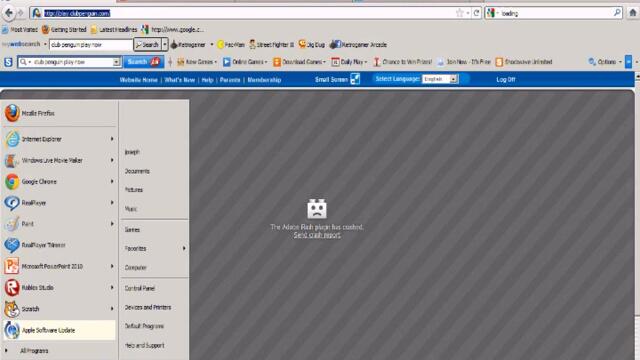Open the Select Language dropdown
Viewport: 640px width, 360px height.
click(440, 79)
